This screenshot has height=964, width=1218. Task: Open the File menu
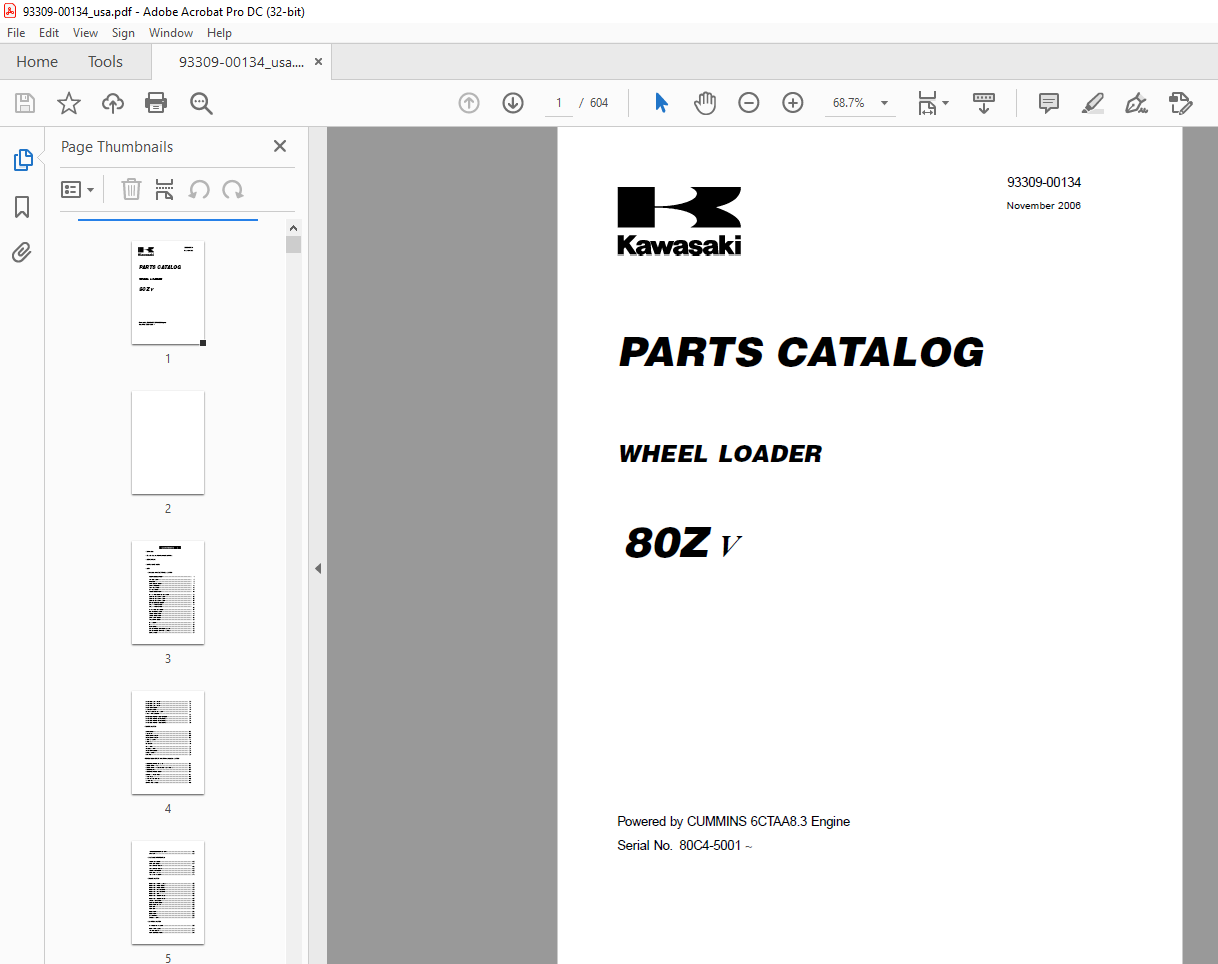pos(17,33)
